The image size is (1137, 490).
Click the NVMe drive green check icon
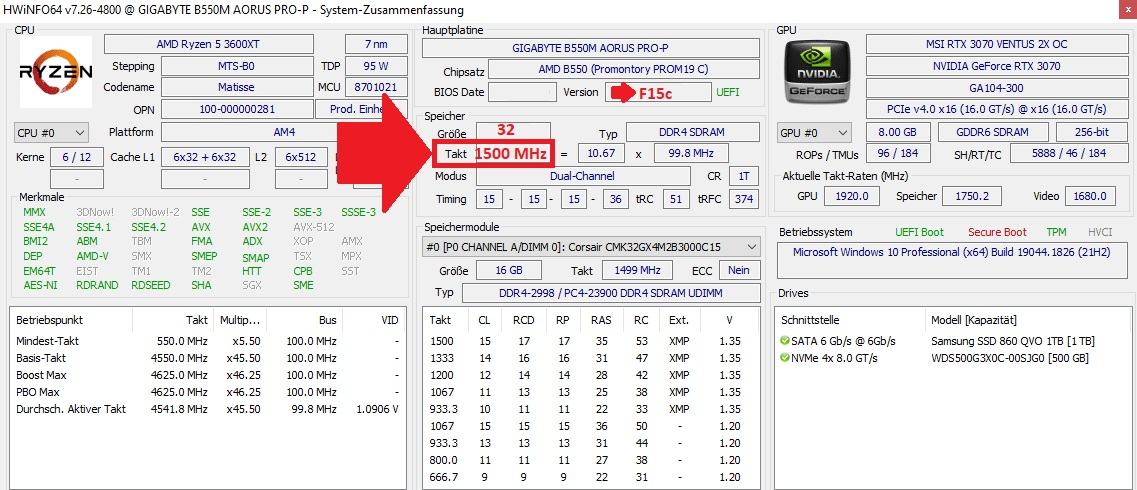[785, 358]
